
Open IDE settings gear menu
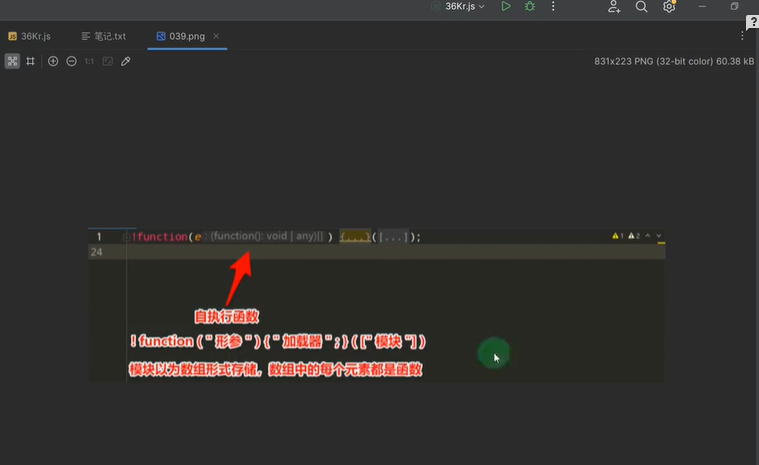pyautogui.click(x=669, y=7)
